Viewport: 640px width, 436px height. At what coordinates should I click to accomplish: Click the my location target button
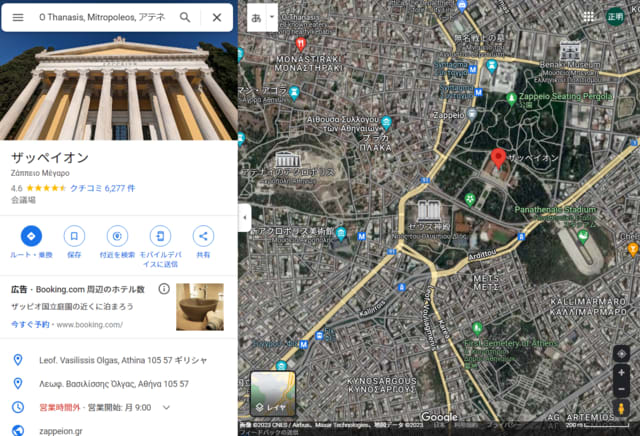[621, 354]
